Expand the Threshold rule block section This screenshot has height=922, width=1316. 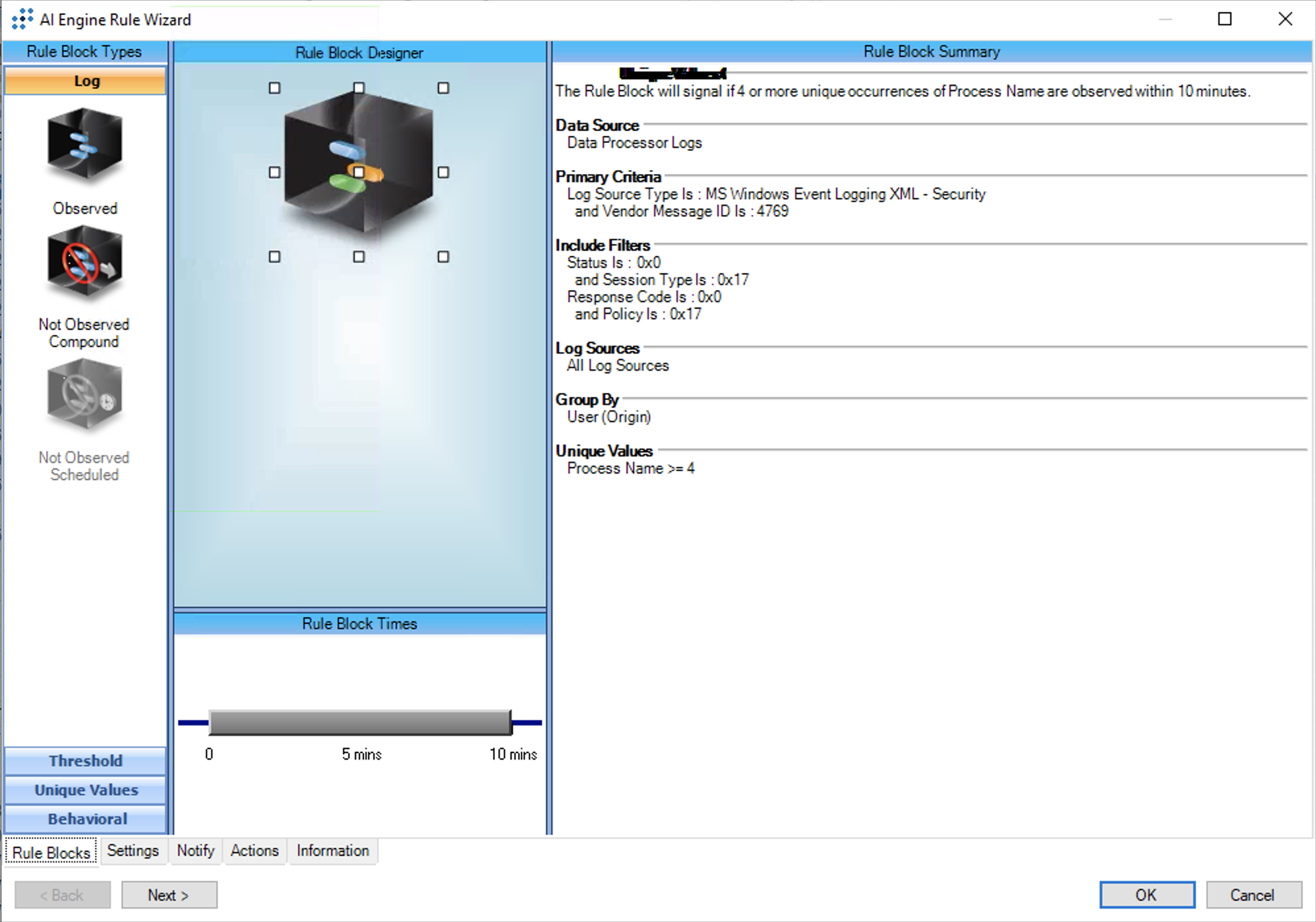(85, 760)
